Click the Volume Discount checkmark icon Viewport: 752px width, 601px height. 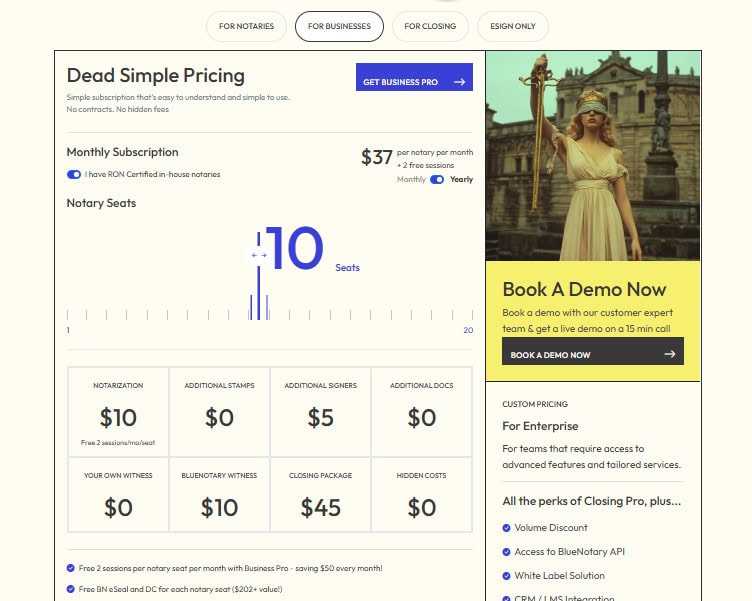coord(506,527)
